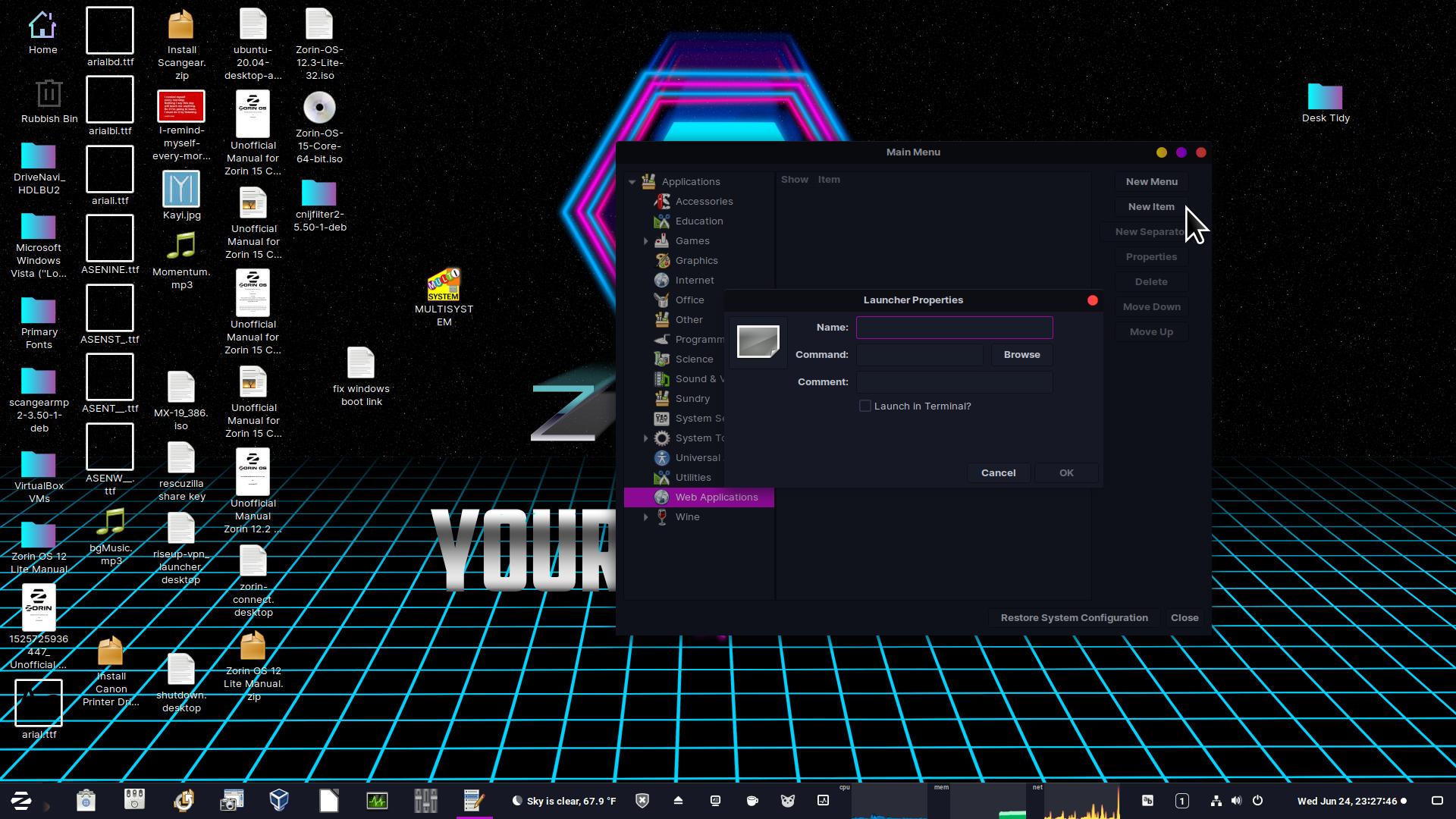Select the Web Applications menu entry
Viewport: 1456px width, 819px height.
point(716,497)
